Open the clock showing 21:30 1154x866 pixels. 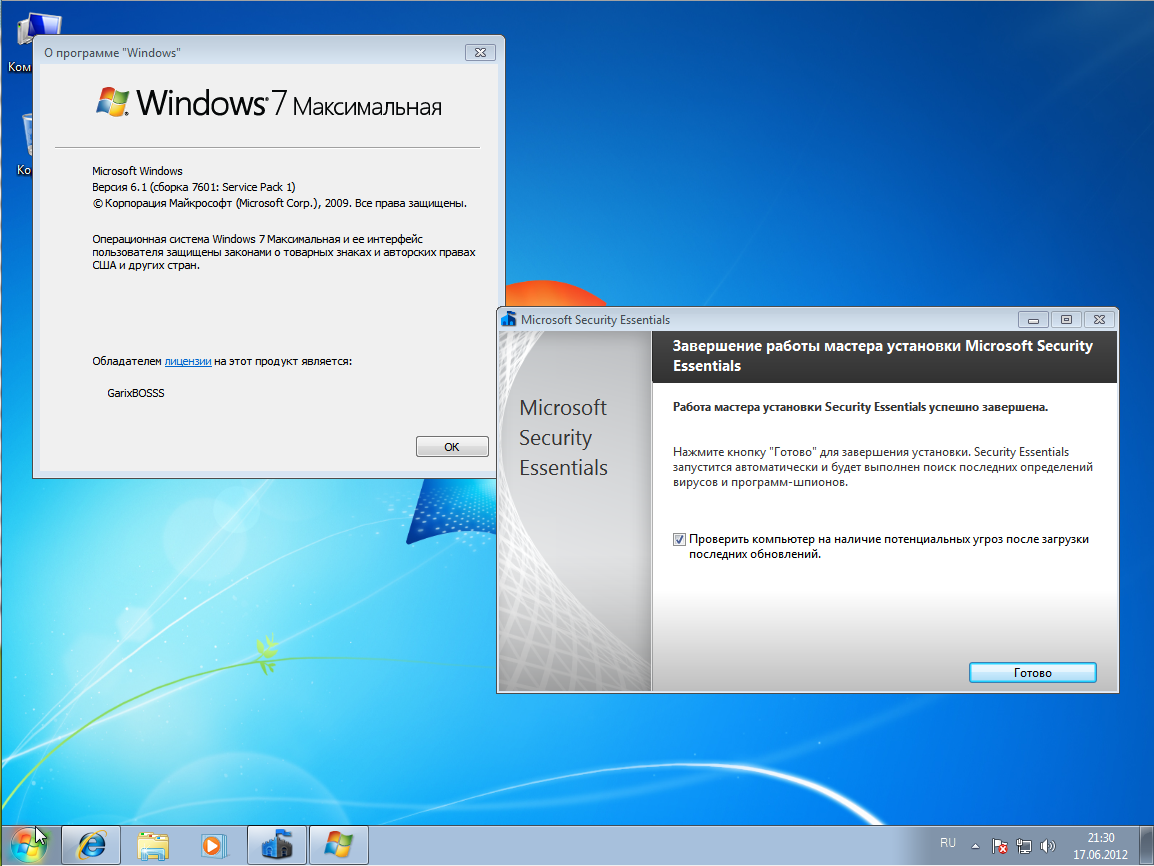[x=1101, y=838]
